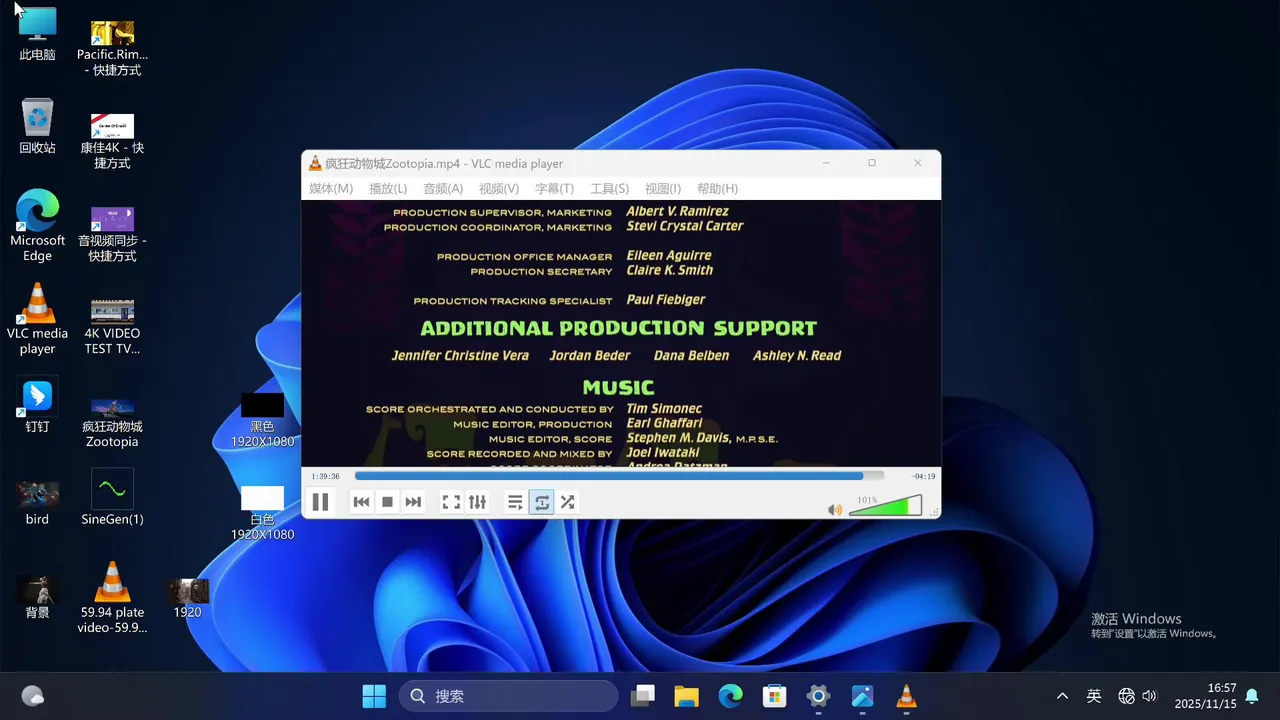
Task: Open network and volume quick settings
Action: [1137, 696]
